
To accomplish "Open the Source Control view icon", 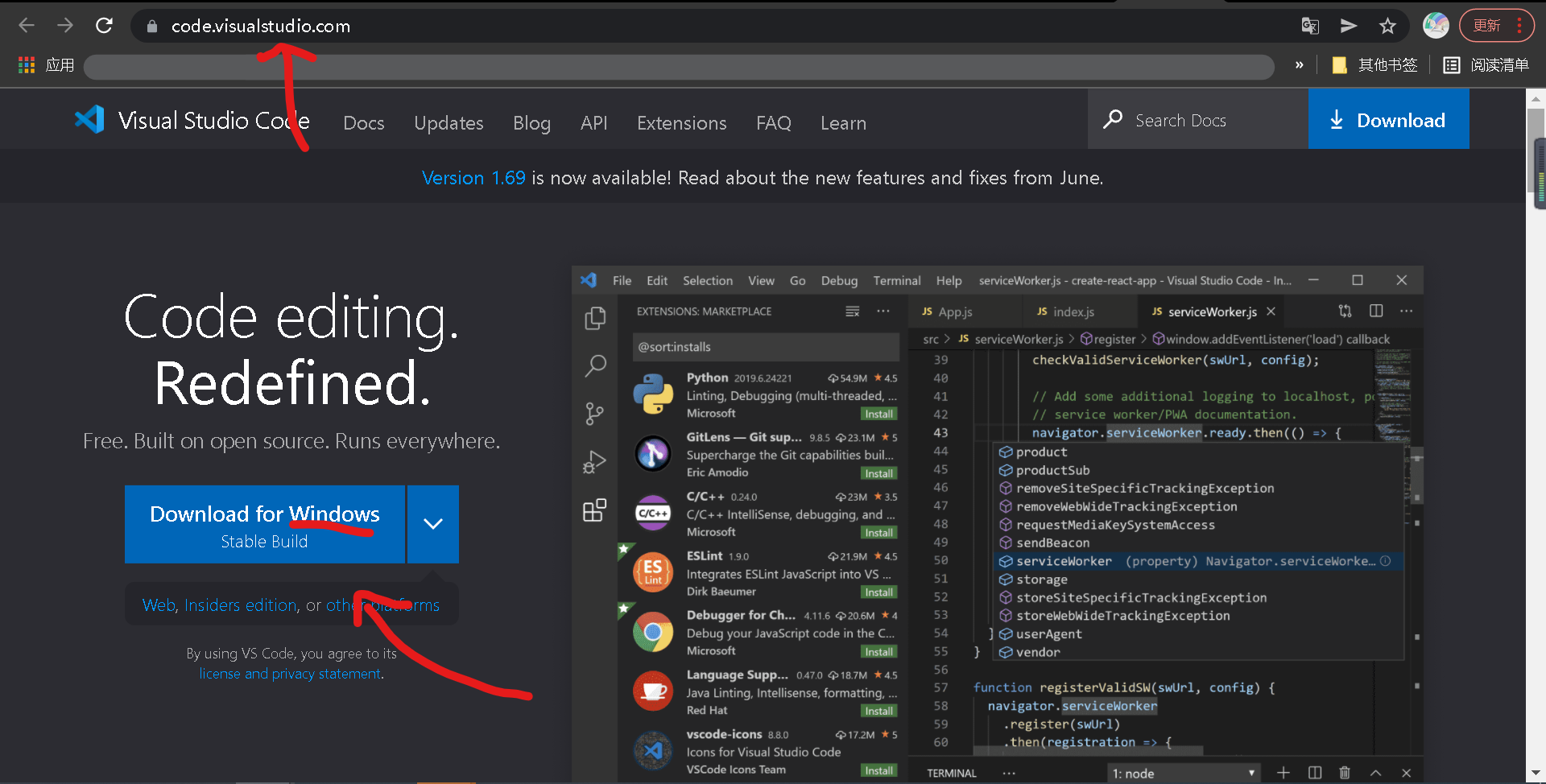I will (594, 413).
